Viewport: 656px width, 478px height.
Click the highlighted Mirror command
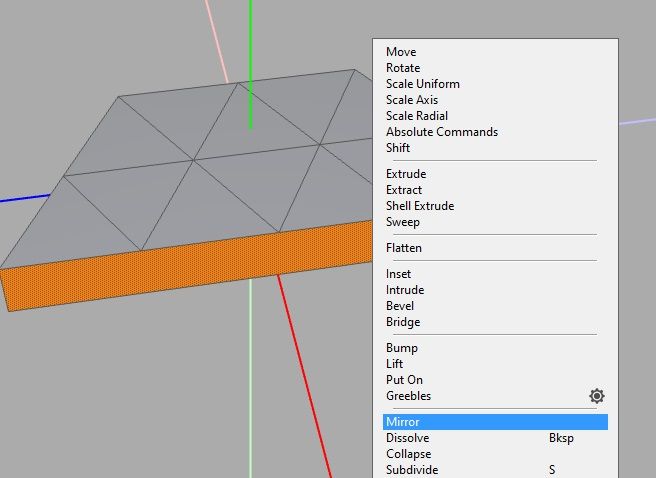tap(402, 422)
